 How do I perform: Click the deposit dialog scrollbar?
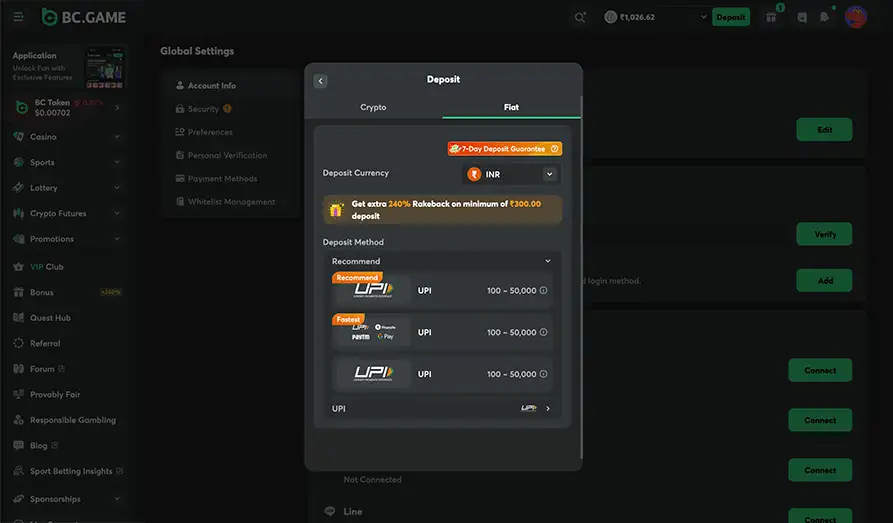point(581,277)
